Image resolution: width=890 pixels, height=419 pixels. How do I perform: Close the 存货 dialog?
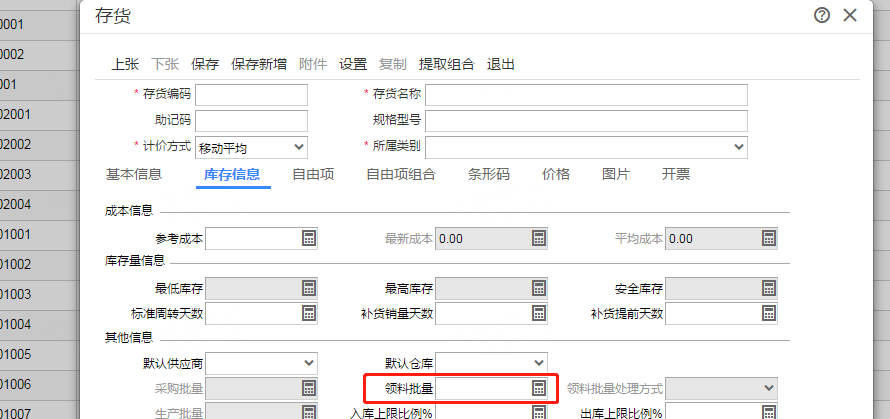click(850, 15)
